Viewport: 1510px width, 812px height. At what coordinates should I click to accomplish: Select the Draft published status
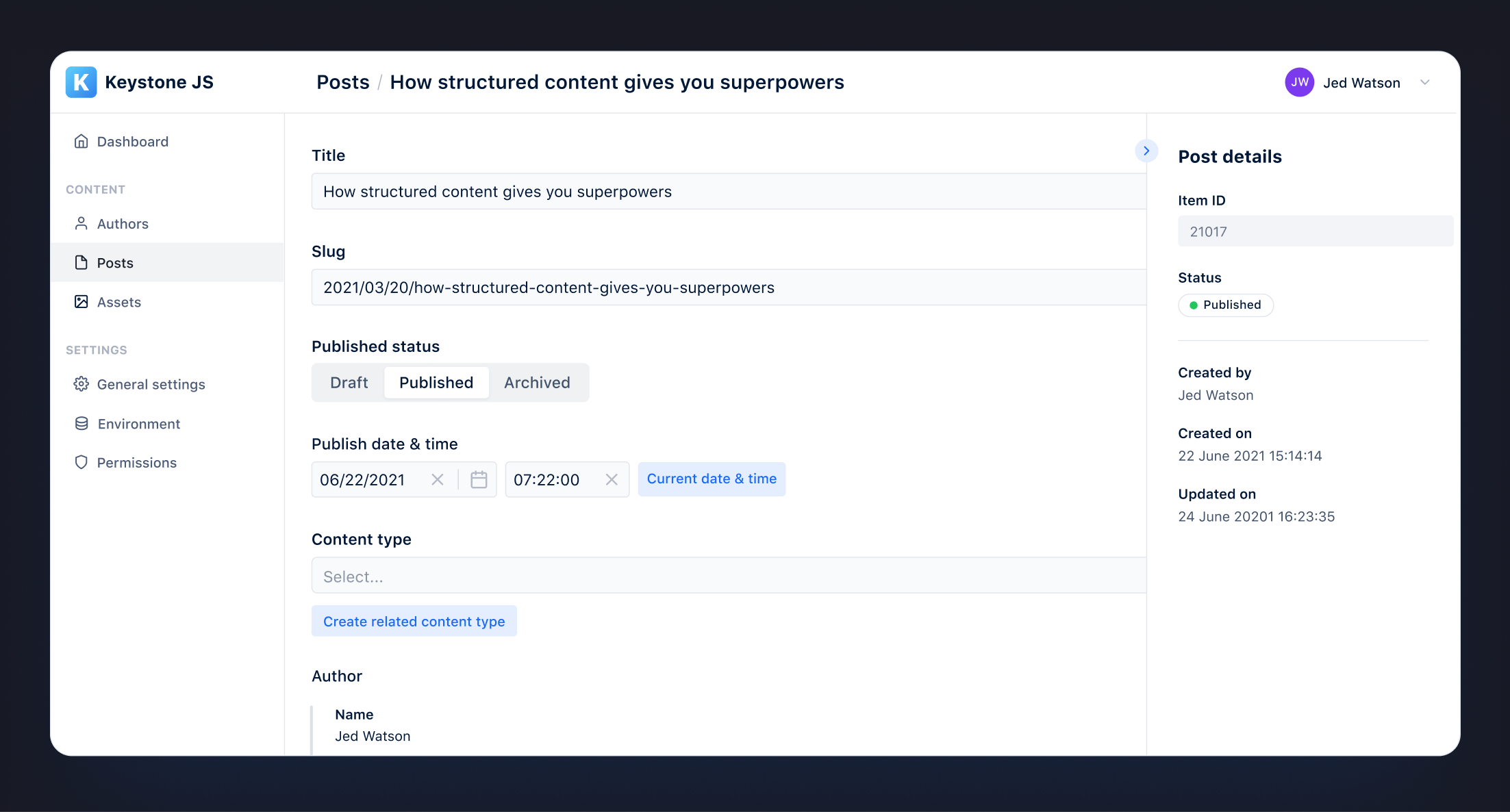[x=349, y=382]
